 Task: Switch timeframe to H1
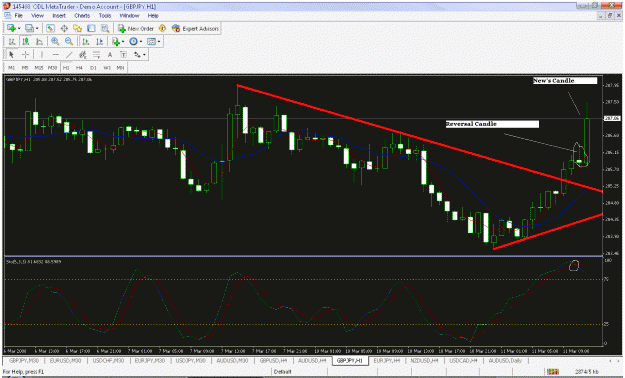(x=66, y=68)
